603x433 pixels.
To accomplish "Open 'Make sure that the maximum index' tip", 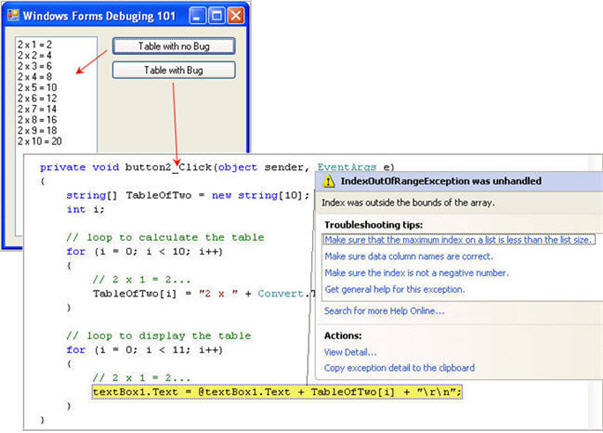I will pos(459,240).
